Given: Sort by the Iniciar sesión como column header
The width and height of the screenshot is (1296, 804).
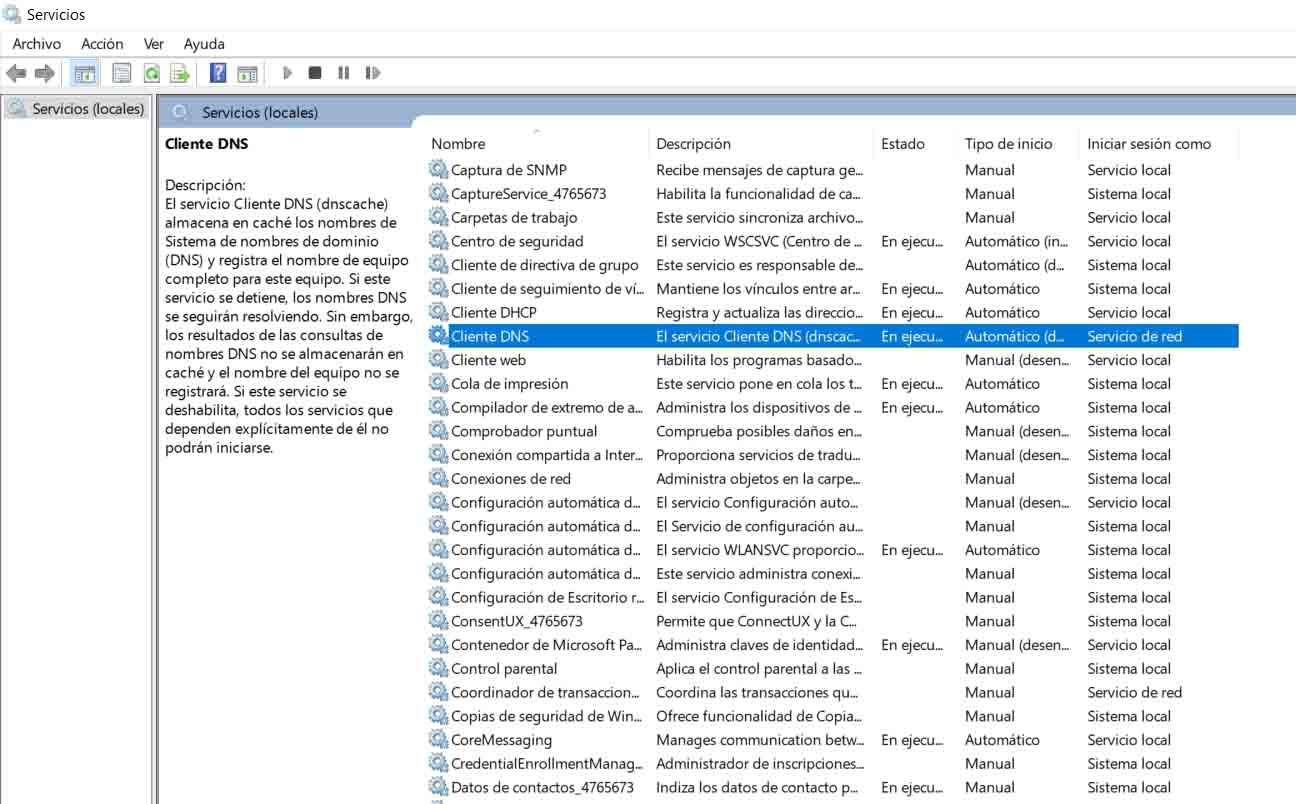Looking at the screenshot, I should [x=1149, y=144].
